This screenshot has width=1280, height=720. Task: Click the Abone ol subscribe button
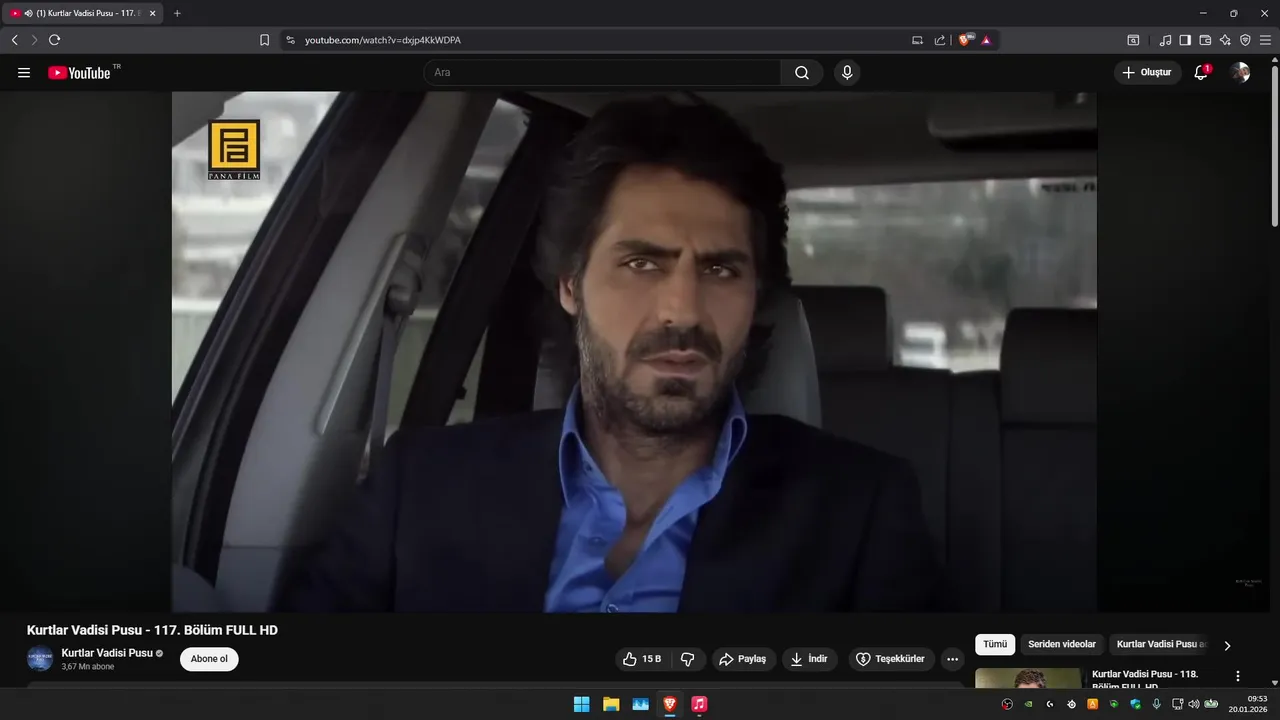coord(209,659)
